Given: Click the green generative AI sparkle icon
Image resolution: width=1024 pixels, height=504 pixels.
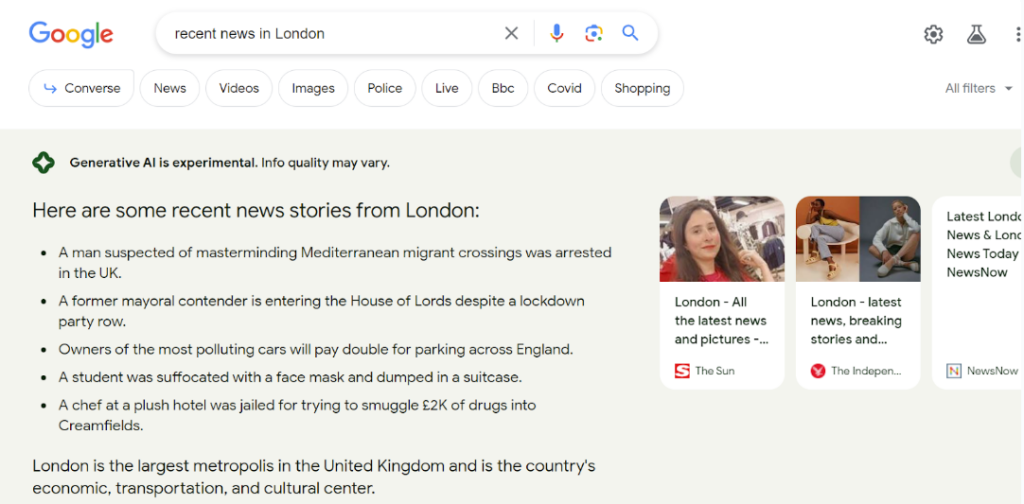Looking at the screenshot, I should [43, 163].
